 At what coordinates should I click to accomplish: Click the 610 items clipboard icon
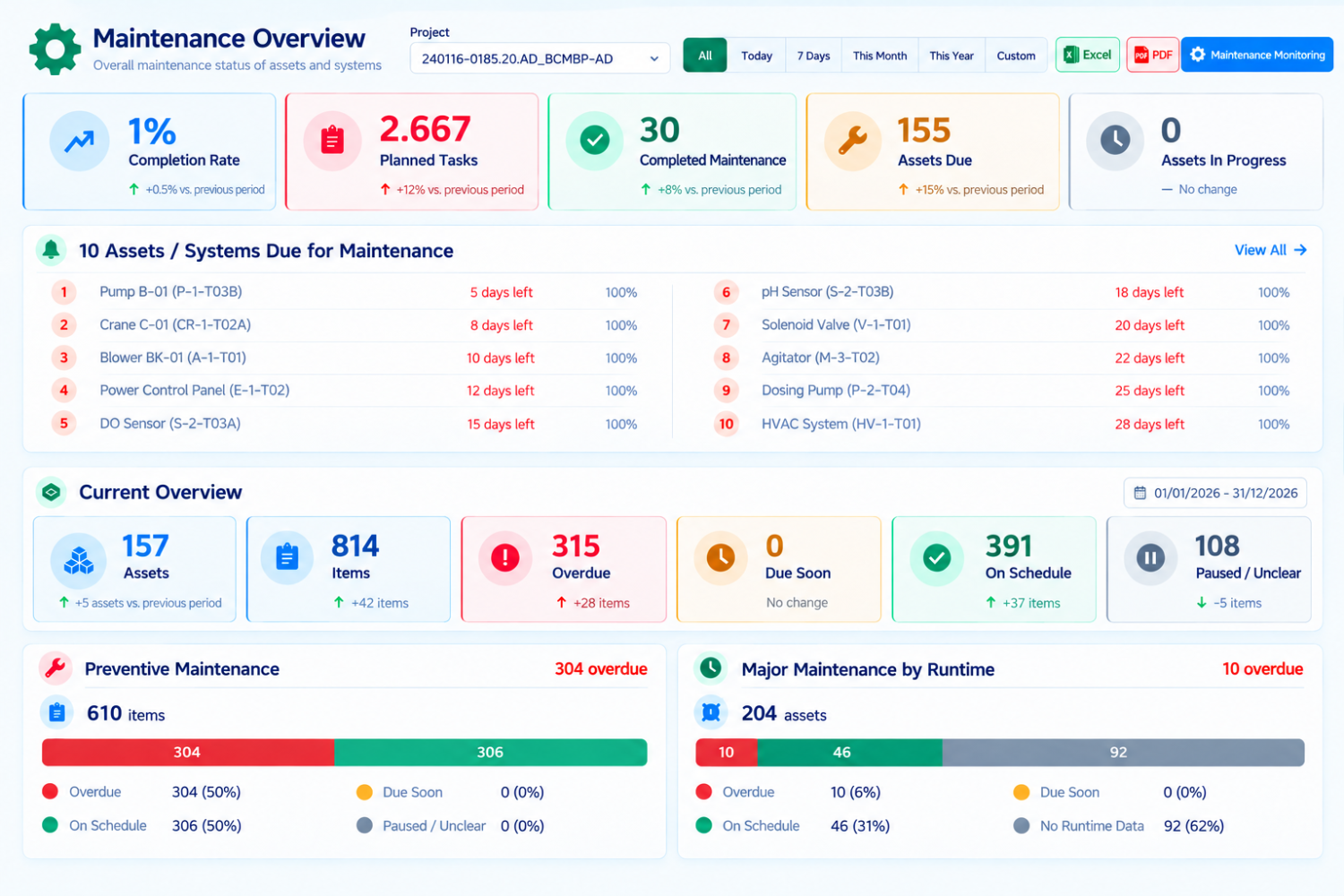pos(56,713)
